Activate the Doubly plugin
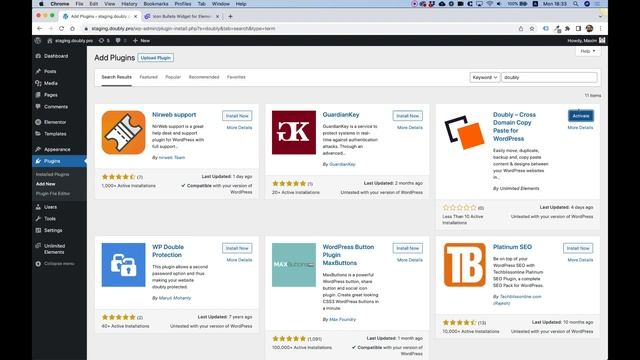This screenshot has height=360, width=640. pyautogui.click(x=580, y=116)
